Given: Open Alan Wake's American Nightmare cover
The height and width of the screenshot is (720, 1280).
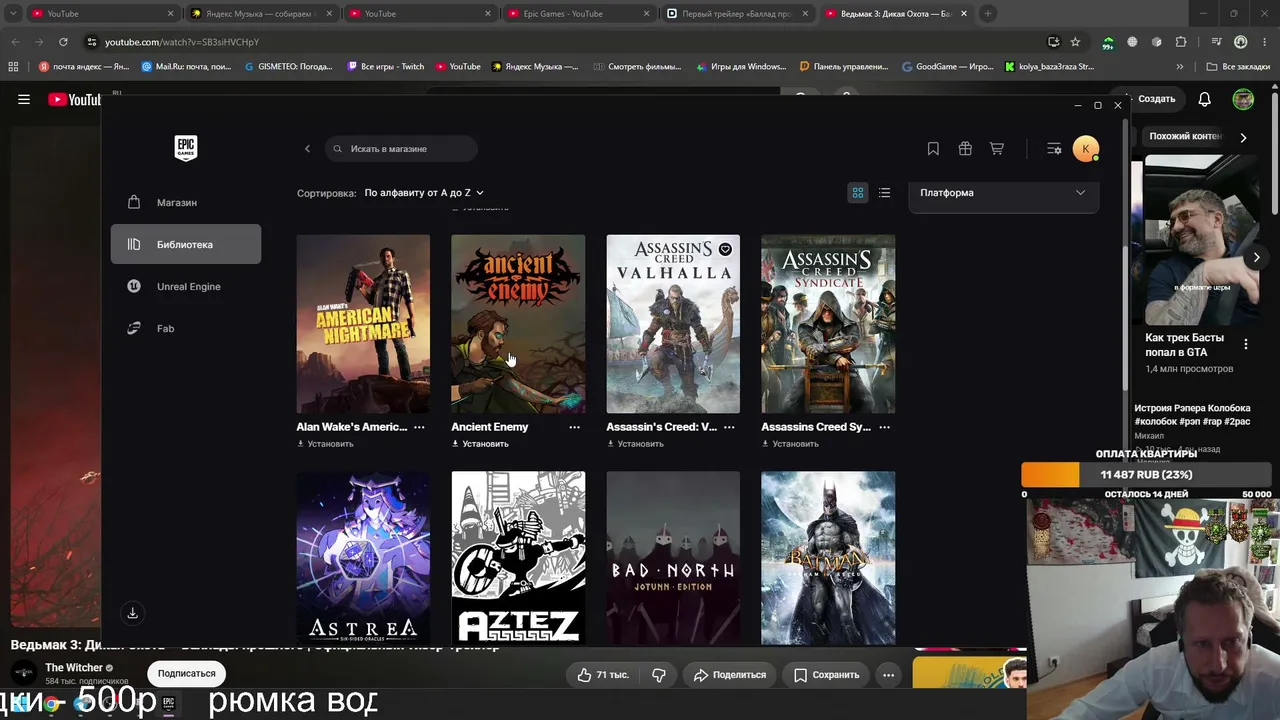Looking at the screenshot, I should (363, 324).
